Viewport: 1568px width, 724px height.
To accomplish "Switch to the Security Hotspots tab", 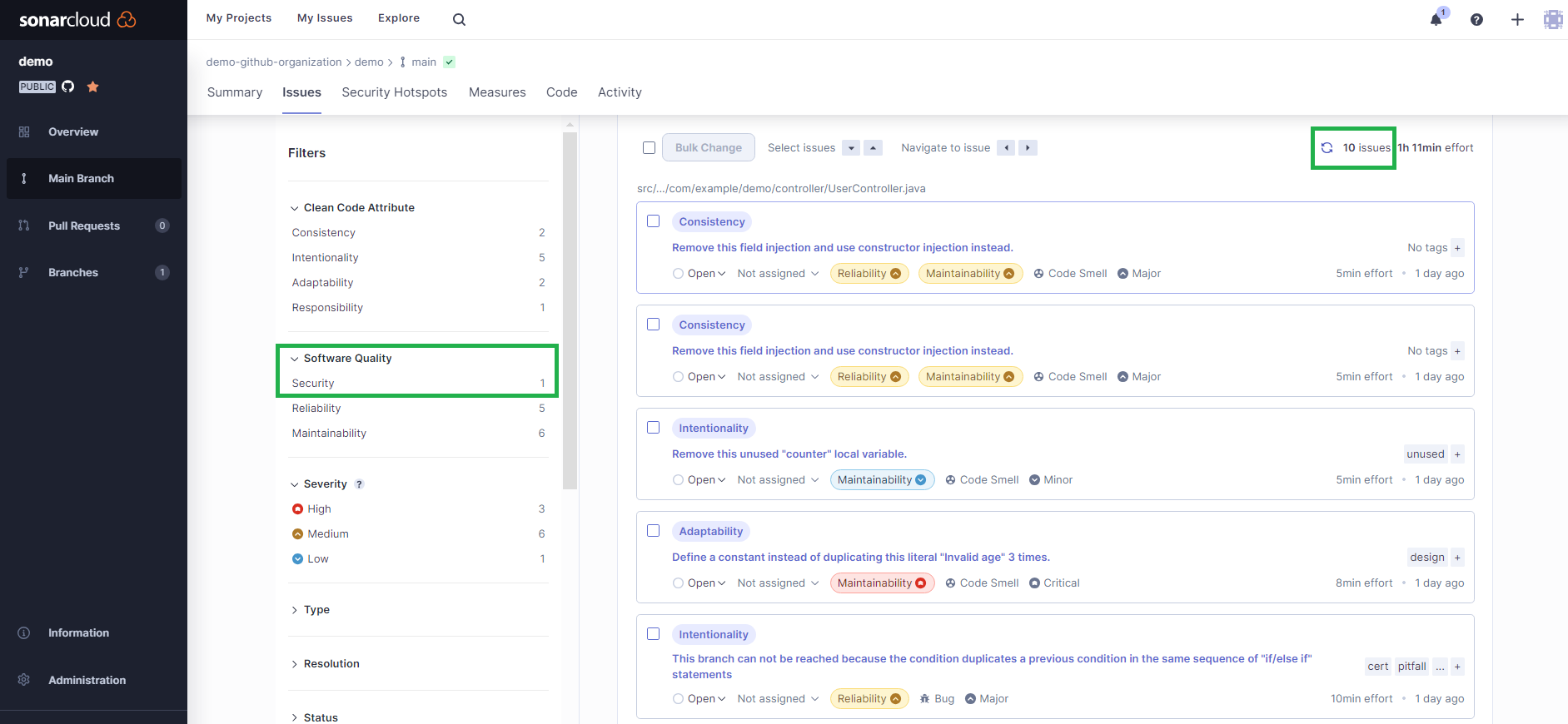I will pos(394,92).
